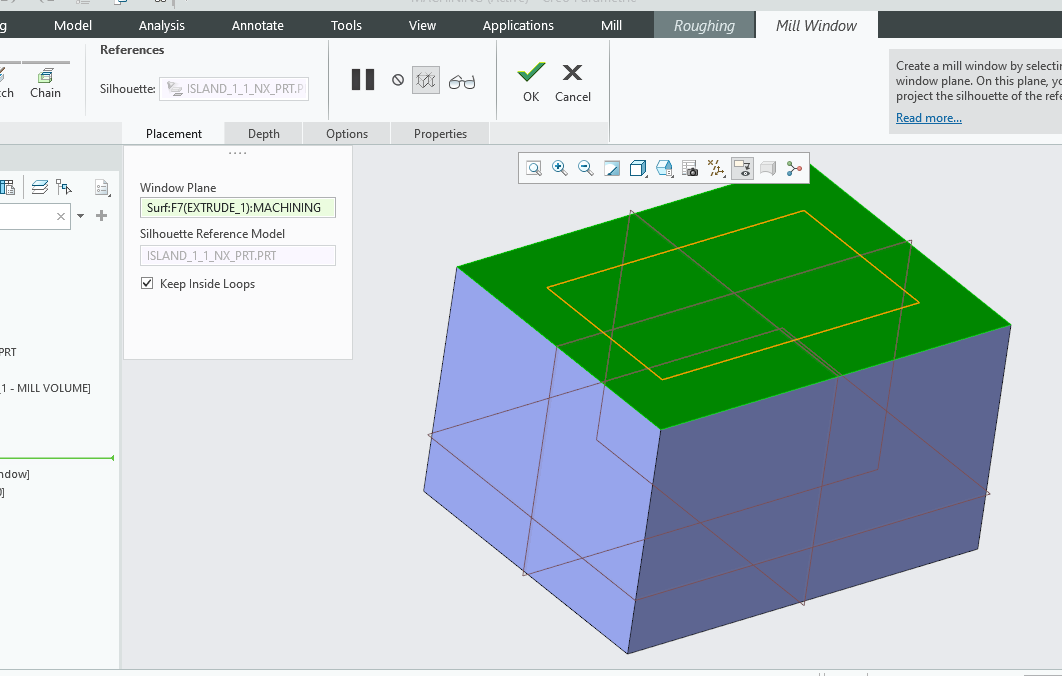Open the datum display filters dropdown
Viewport: 1062px width, 676px height.
click(716, 169)
